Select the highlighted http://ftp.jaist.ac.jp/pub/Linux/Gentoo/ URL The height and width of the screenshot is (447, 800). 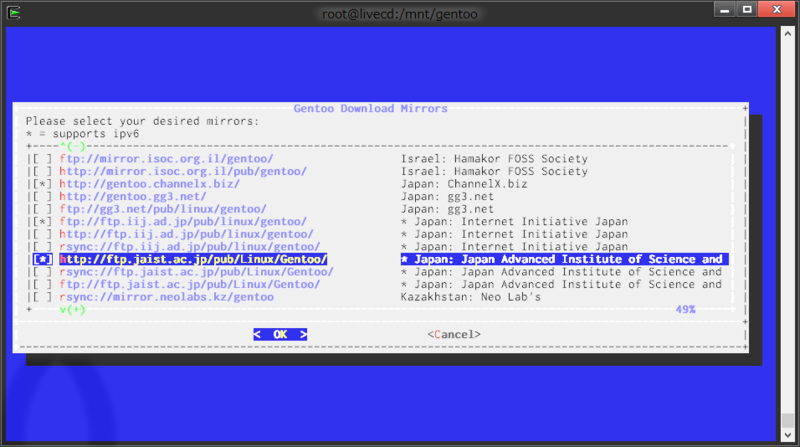tap(193, 259)
